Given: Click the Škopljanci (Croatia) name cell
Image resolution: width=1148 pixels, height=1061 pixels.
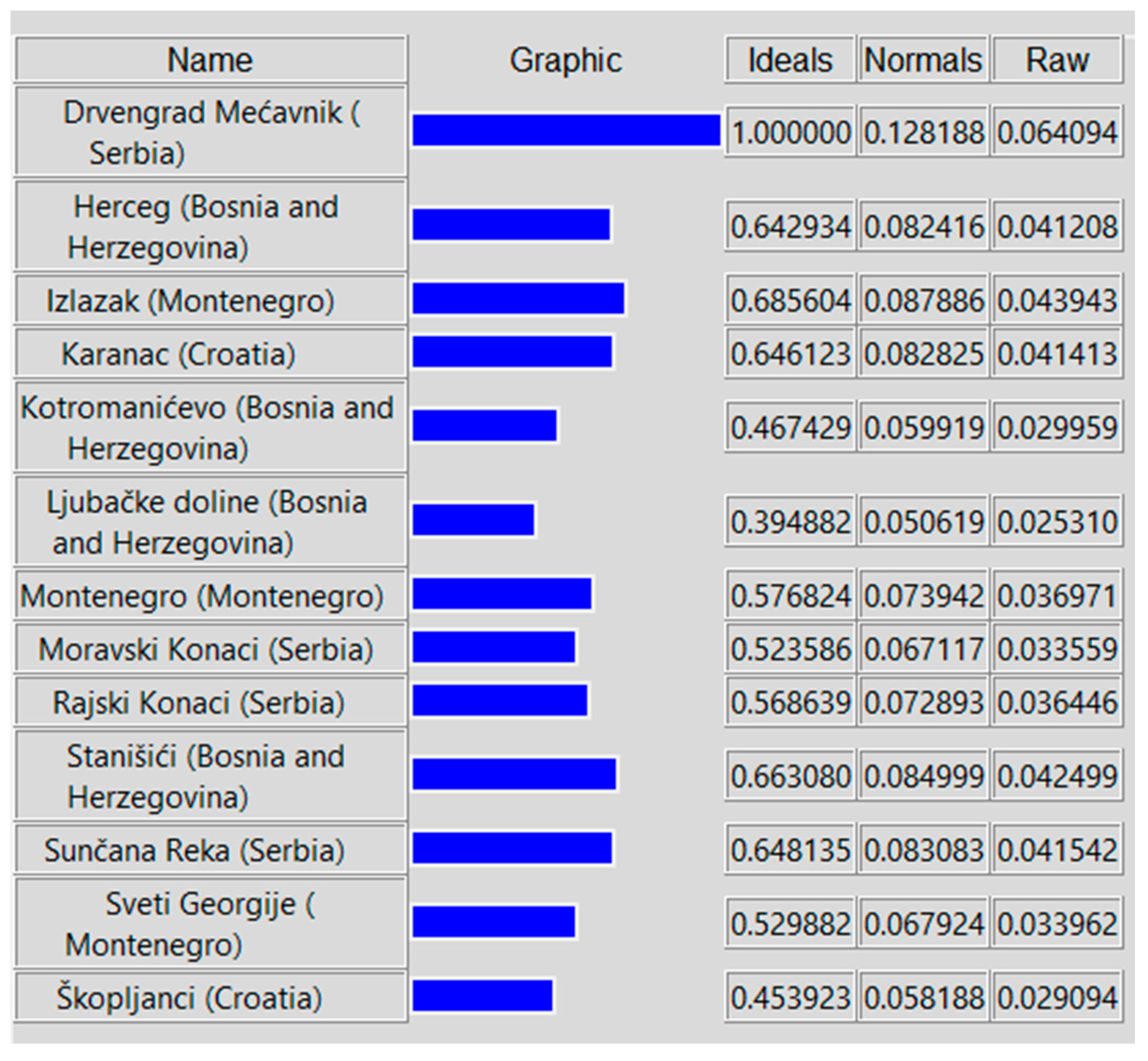Looking at the screenshot, I should [x=210, y=997].
